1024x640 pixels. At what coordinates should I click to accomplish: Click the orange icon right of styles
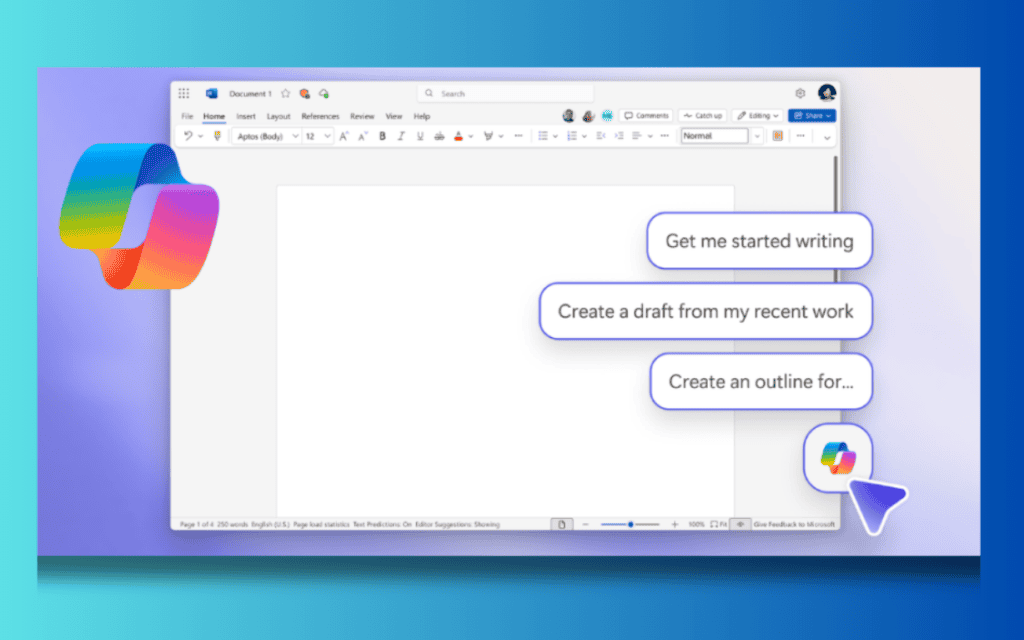pyautogui.click(x=777, y=136)
